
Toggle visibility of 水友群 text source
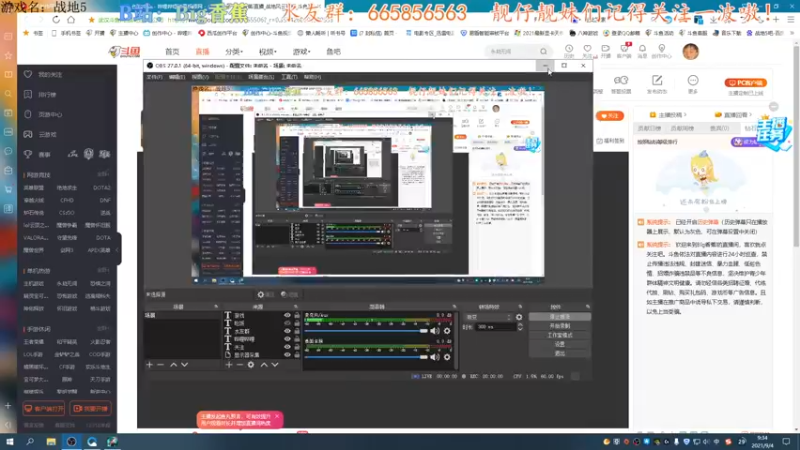(287, 331)
